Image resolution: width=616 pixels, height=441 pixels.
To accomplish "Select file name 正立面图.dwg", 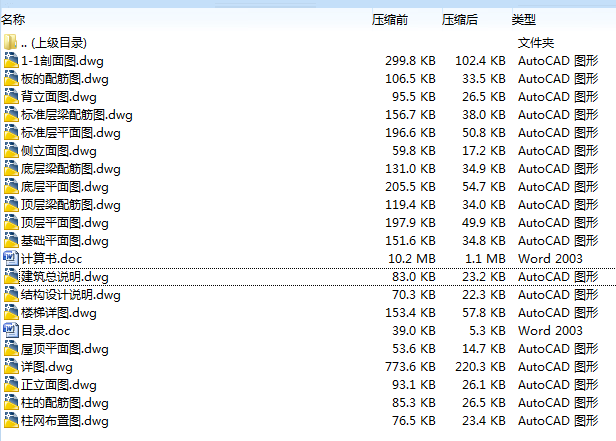I will 59,386.
